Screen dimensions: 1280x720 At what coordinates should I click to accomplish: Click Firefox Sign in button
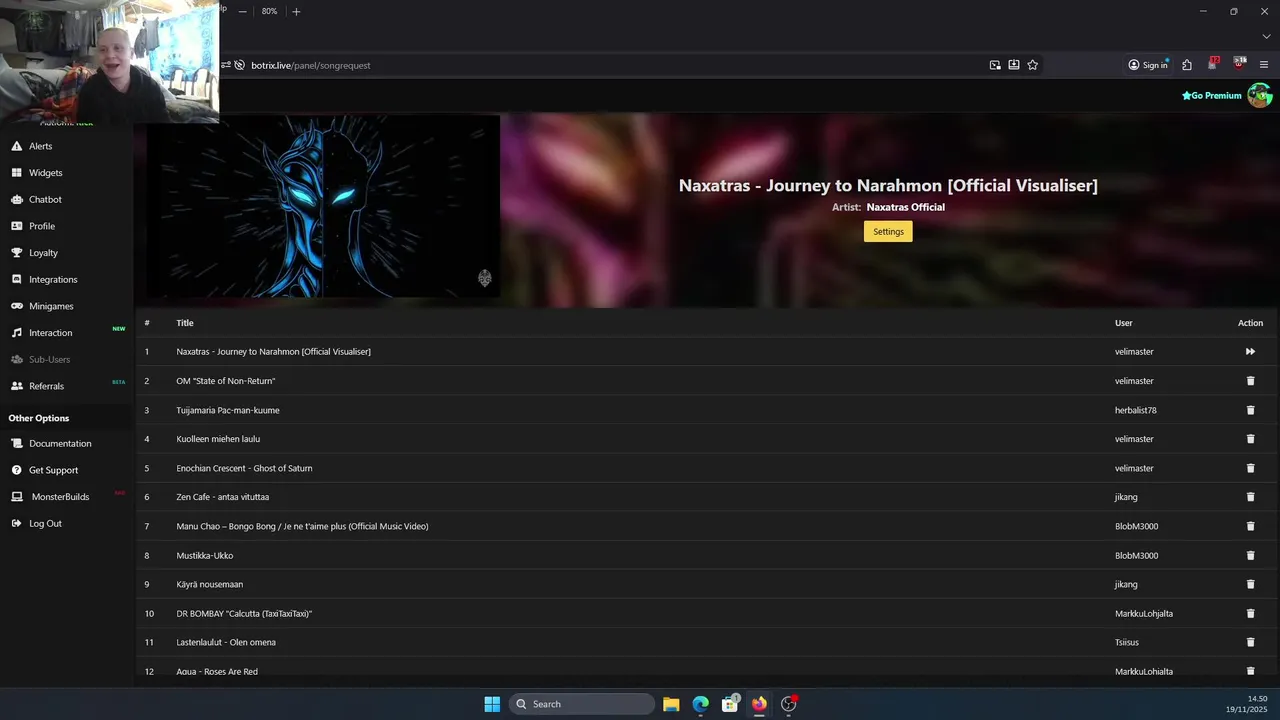point(1148,65)
